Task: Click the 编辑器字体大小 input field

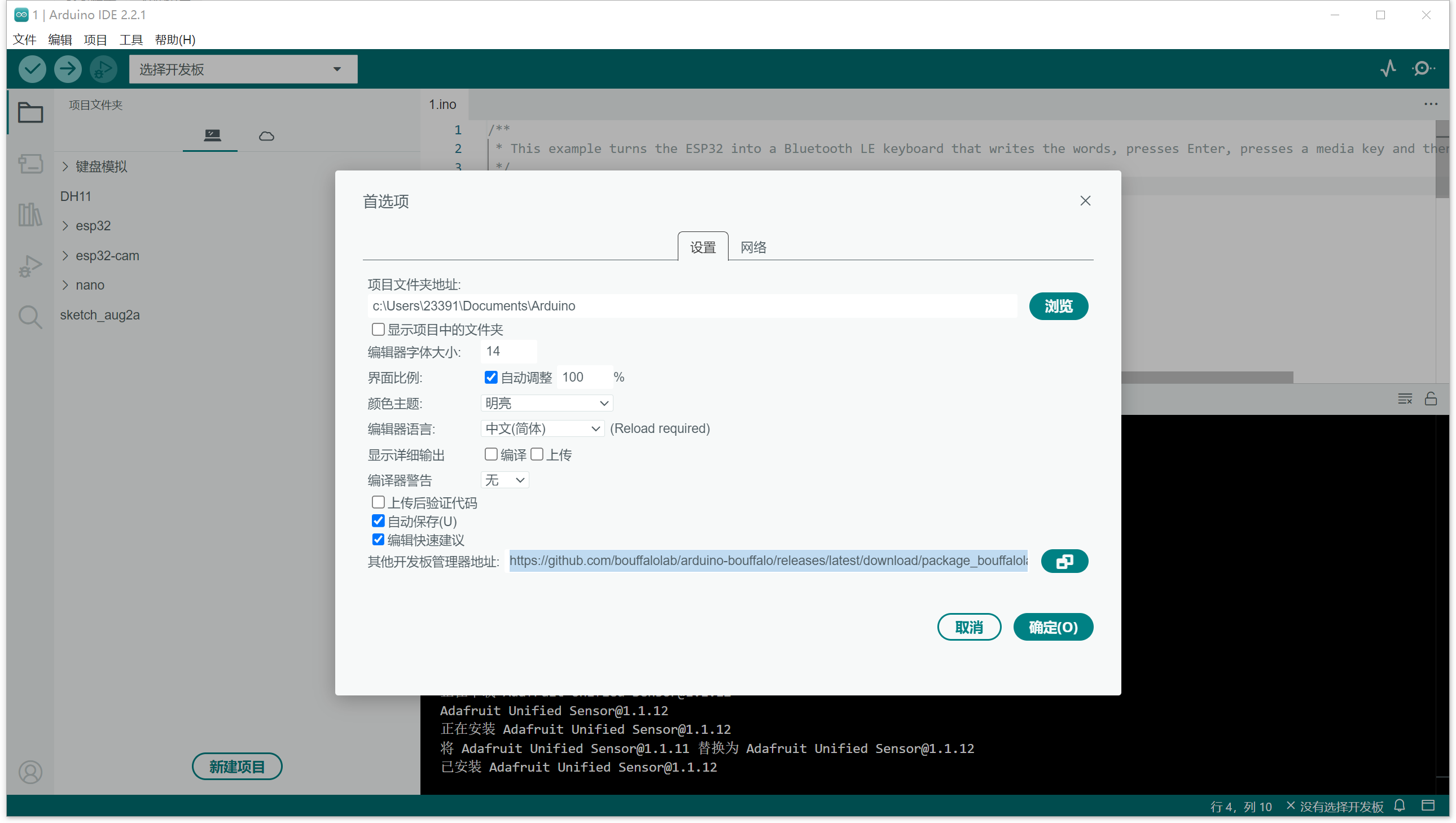Action: coord(508,351)
